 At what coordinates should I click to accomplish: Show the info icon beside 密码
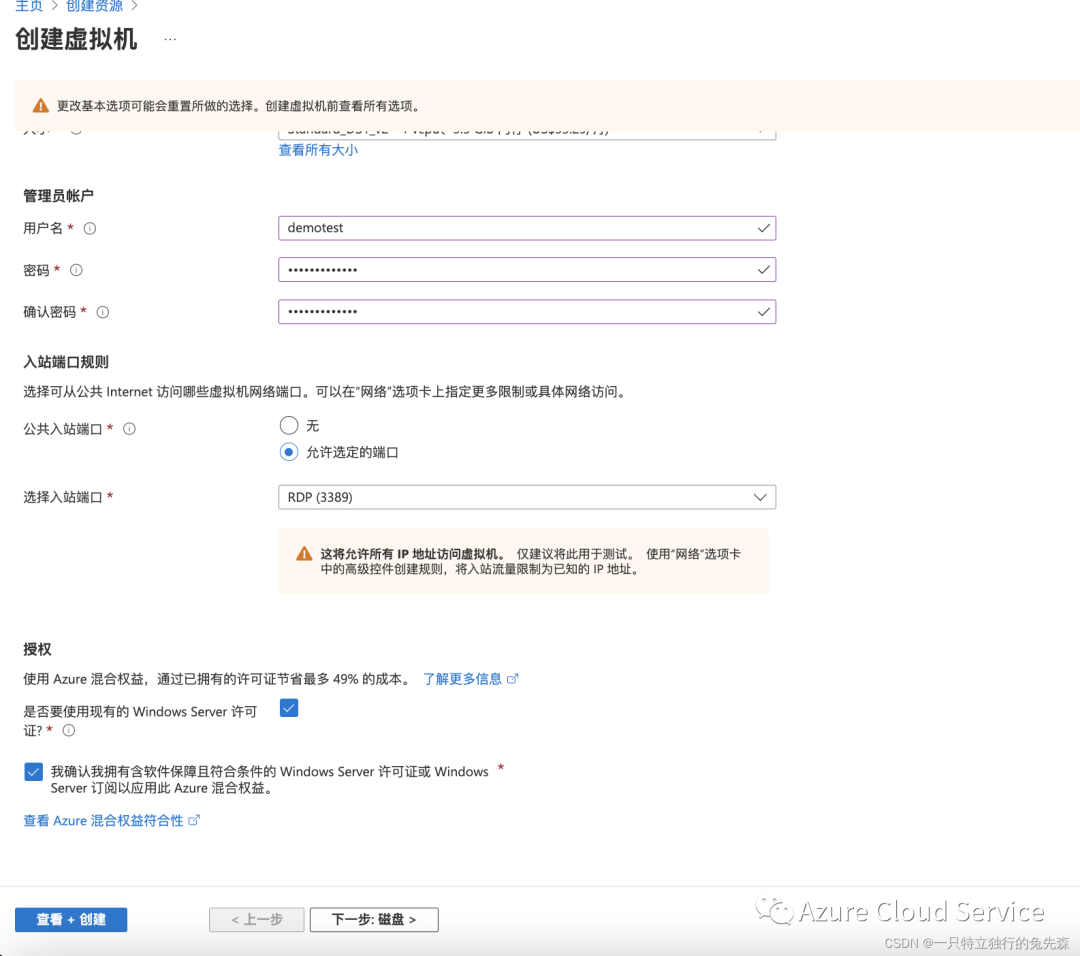76,270
